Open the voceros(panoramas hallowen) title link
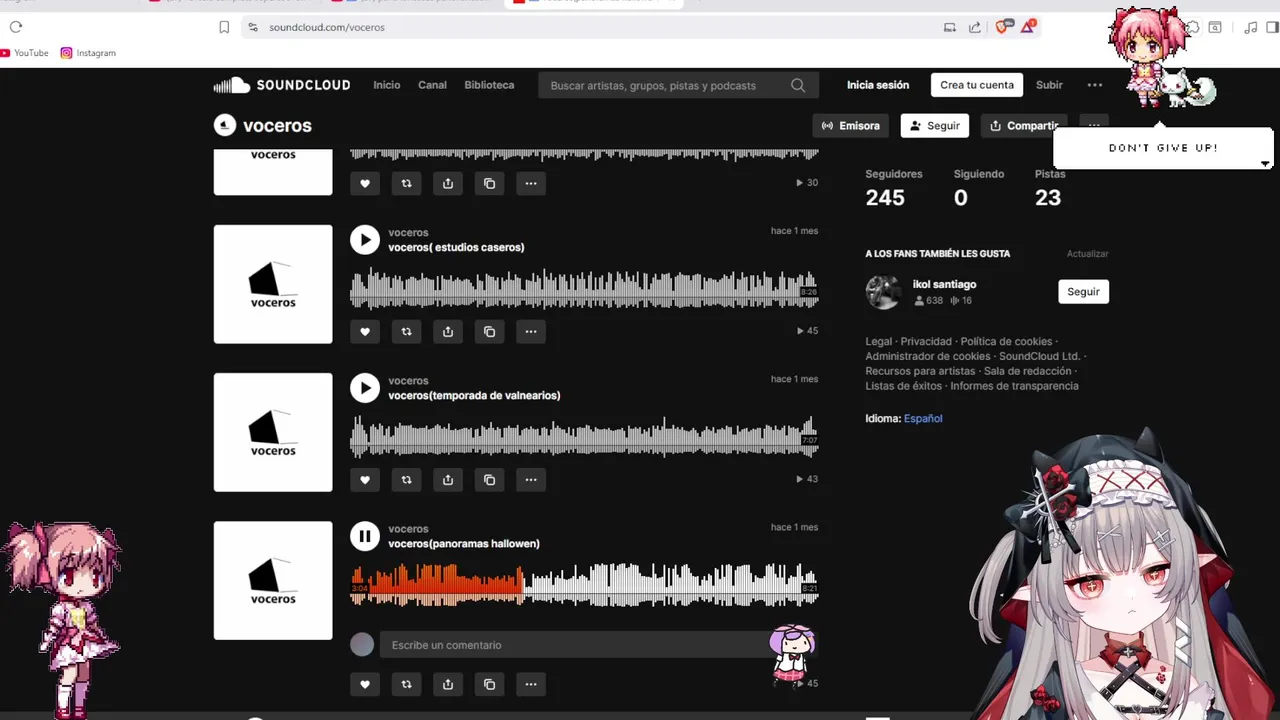 click(464, 544)
